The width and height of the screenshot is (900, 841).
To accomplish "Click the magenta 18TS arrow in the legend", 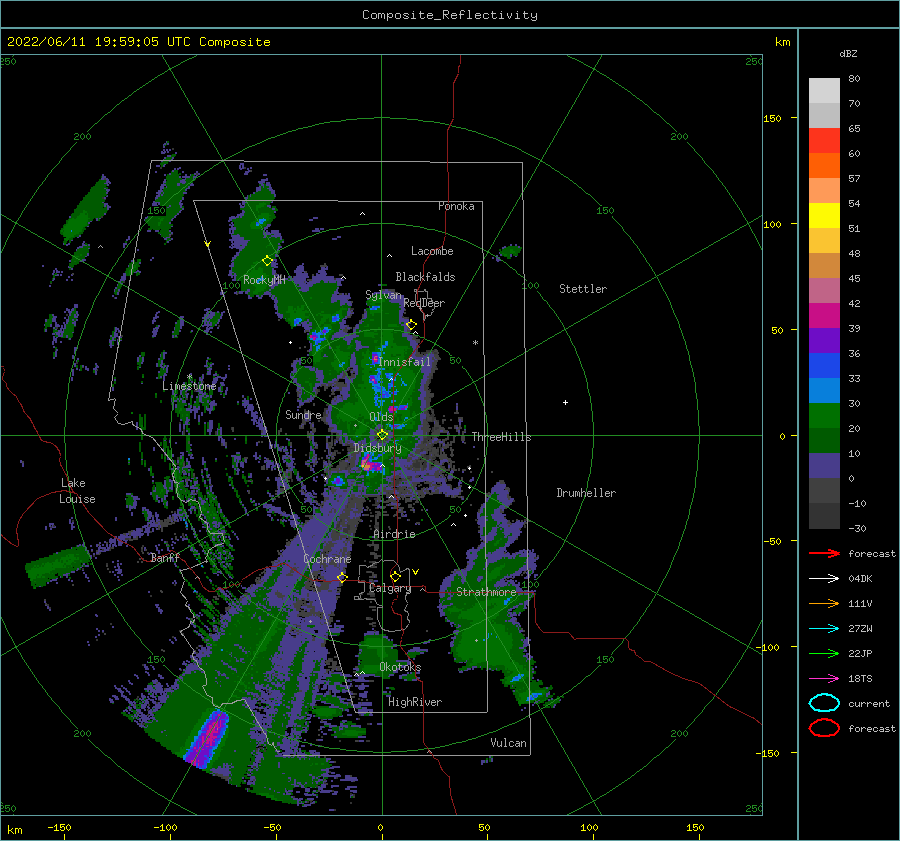I will coord(824,679).
